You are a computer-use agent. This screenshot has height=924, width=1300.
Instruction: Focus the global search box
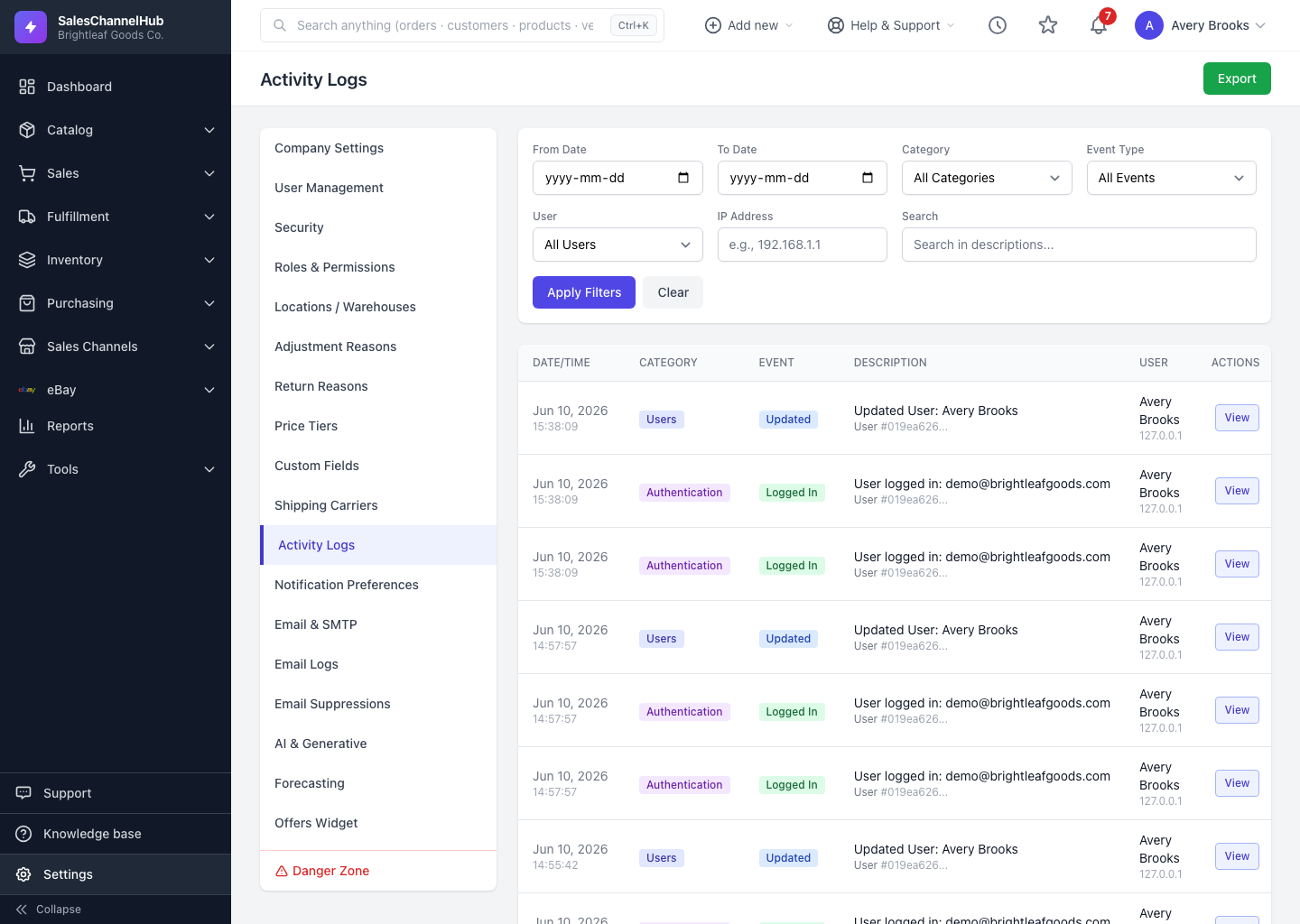click(x=462, y=25)
